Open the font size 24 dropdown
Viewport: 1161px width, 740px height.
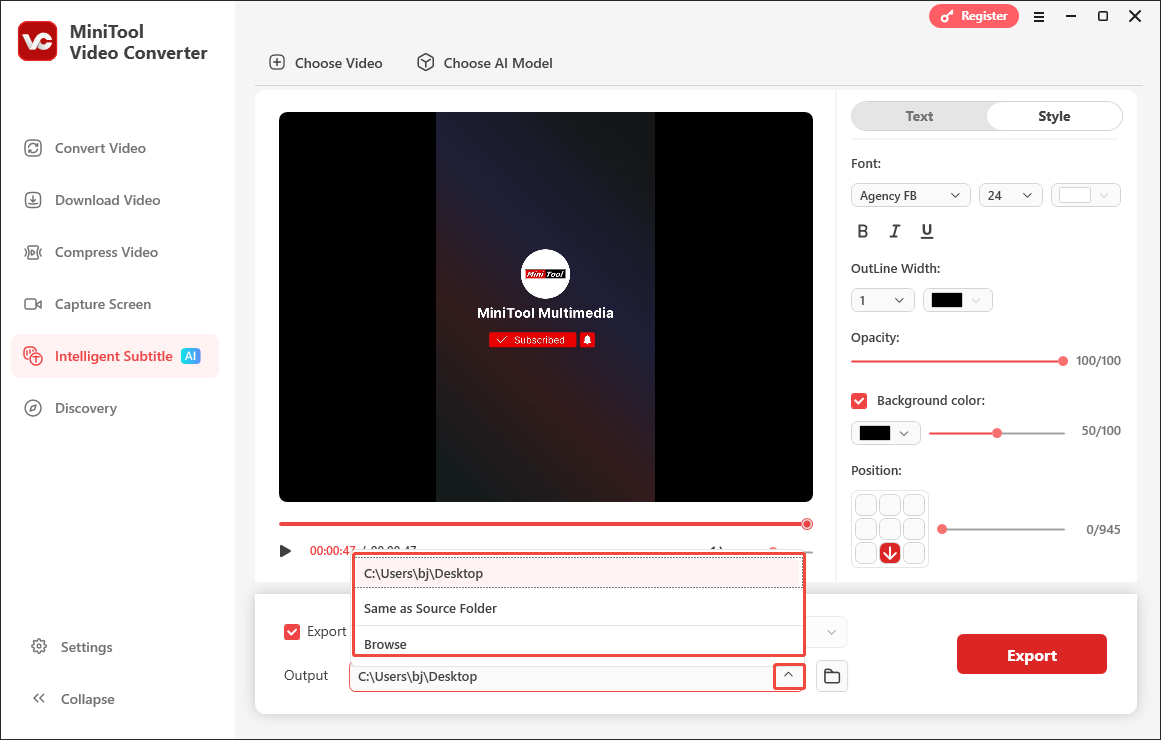[x=1010, y=196]
